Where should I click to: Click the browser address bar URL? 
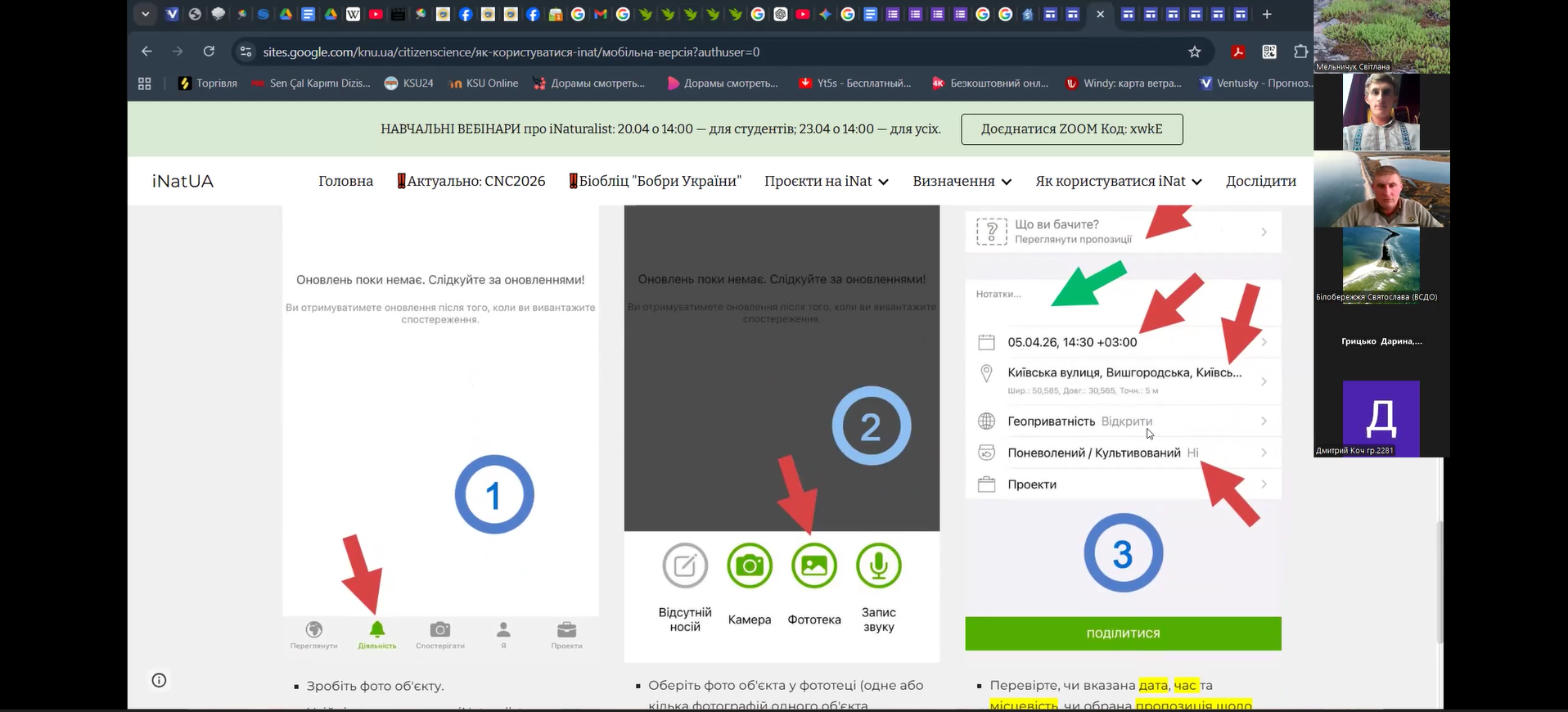[x=511, y=52]
